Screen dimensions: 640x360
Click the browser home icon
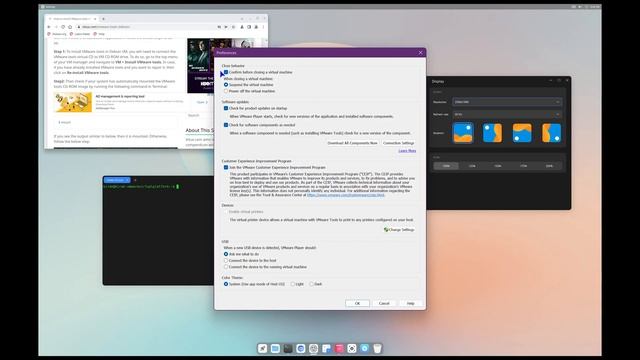[70, 27]
